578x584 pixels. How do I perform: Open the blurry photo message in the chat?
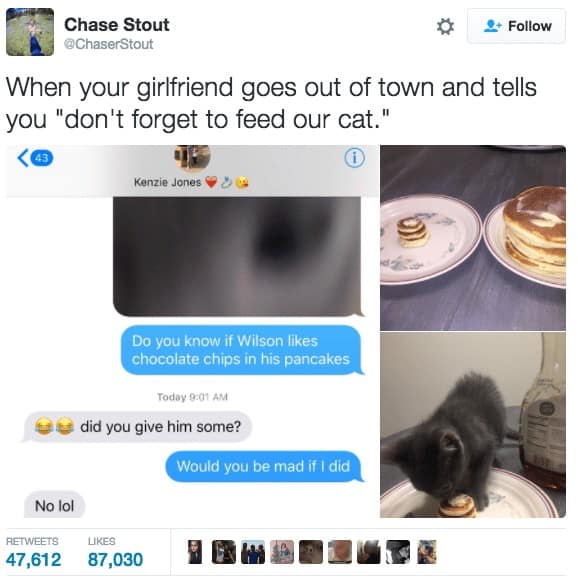[x=237, y=257]
